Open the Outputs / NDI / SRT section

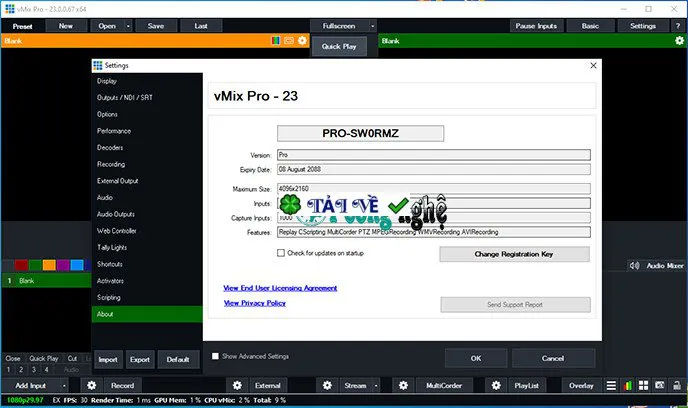147,97
